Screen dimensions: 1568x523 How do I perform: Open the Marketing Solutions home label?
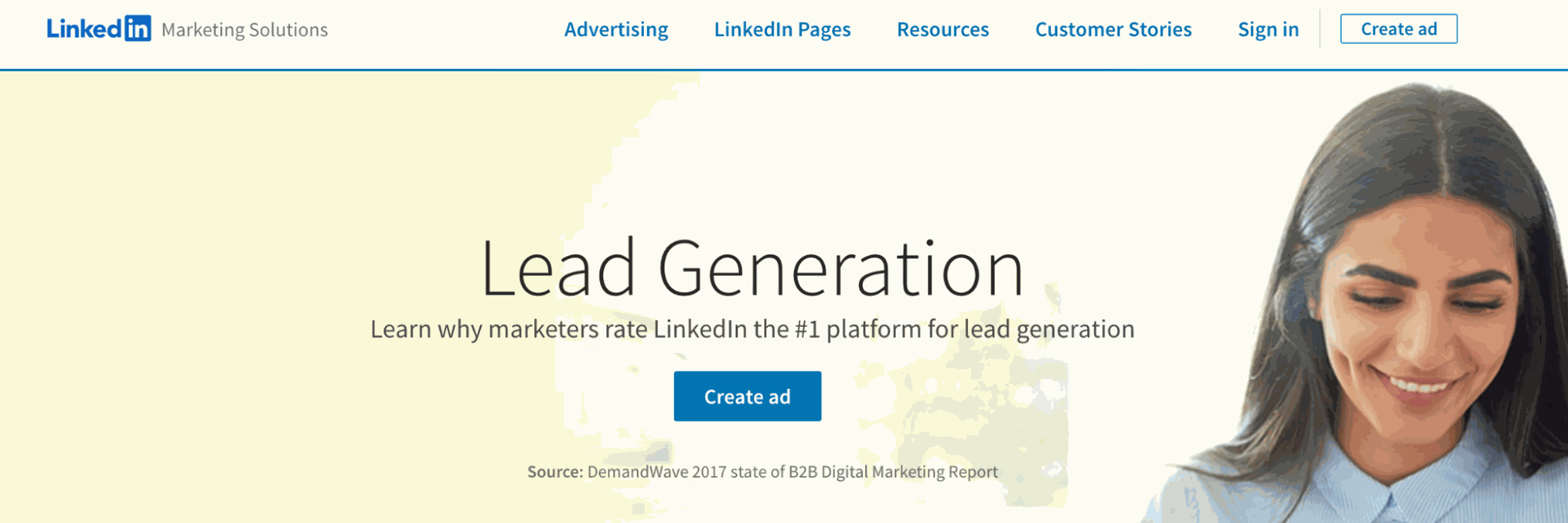pyautogui.click(x=245, y=30)
